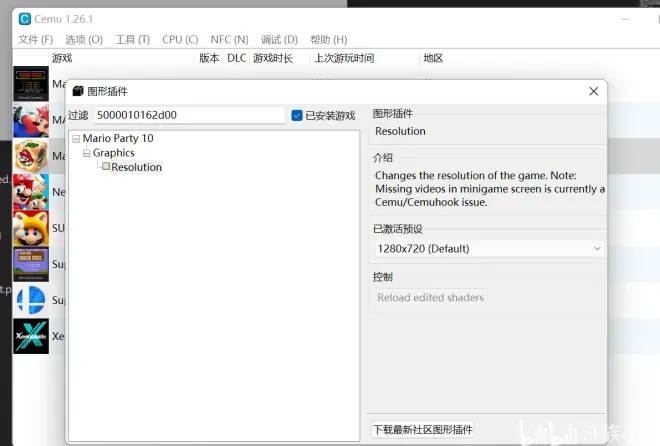The image size is (660, 446).
Task: Open the 工具 (T) menu
Action: [x=133, y=40]
